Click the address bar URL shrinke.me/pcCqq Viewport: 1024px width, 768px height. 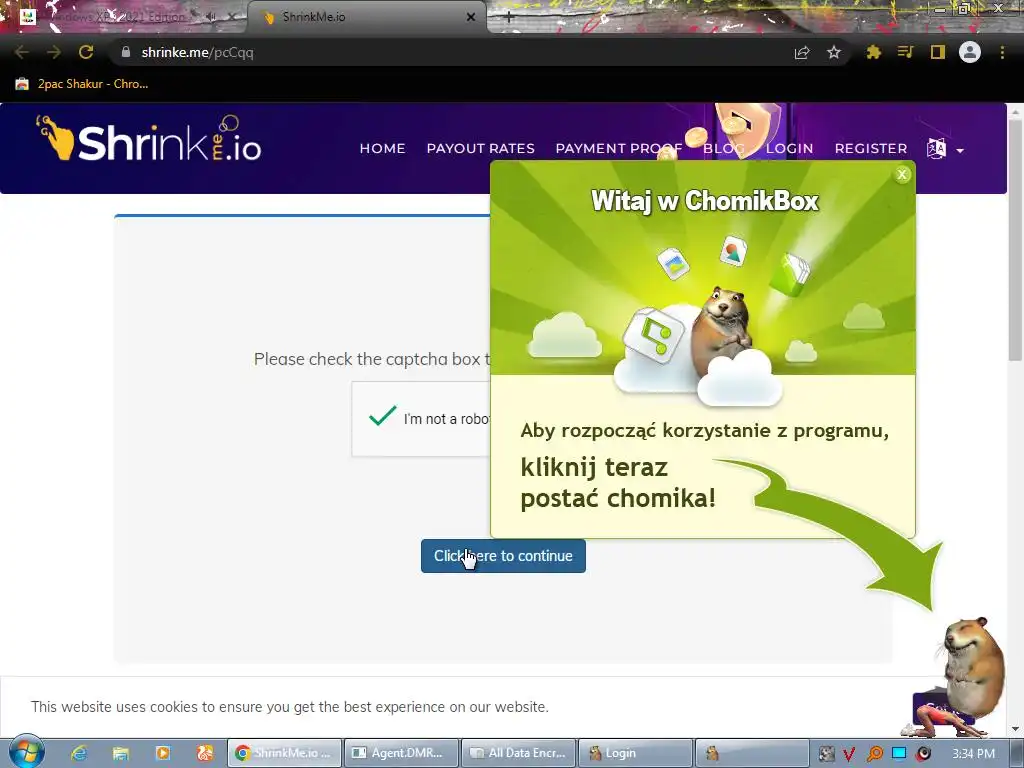pos(197,52)
